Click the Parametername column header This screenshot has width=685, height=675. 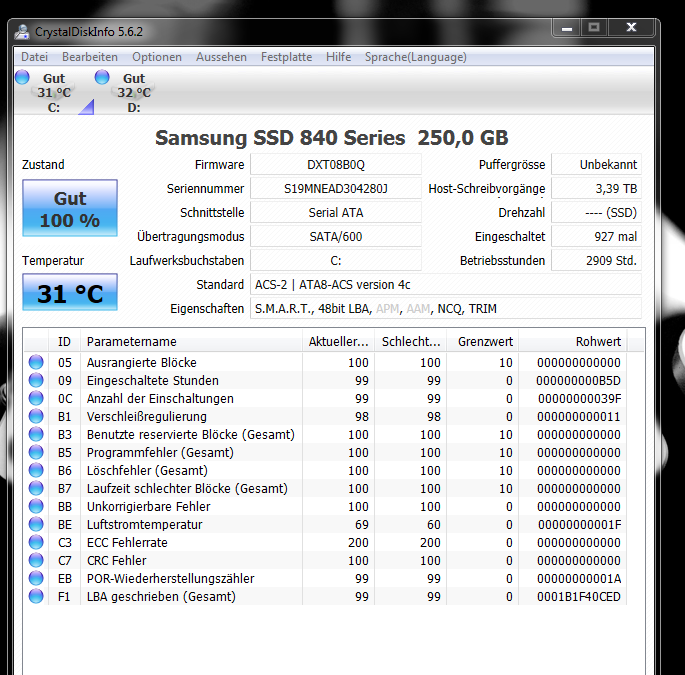coord(191,342)
